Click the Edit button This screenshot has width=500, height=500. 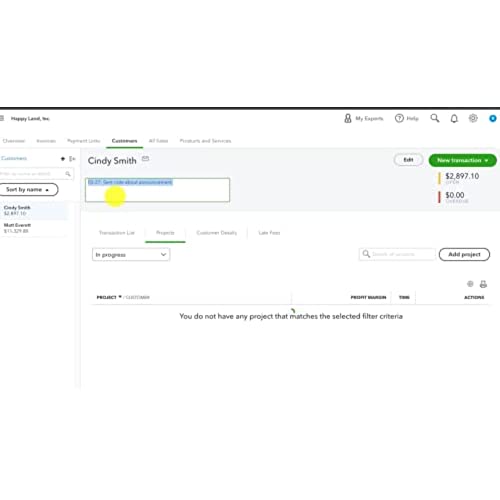pyautogui.click(x=408, y=160)
